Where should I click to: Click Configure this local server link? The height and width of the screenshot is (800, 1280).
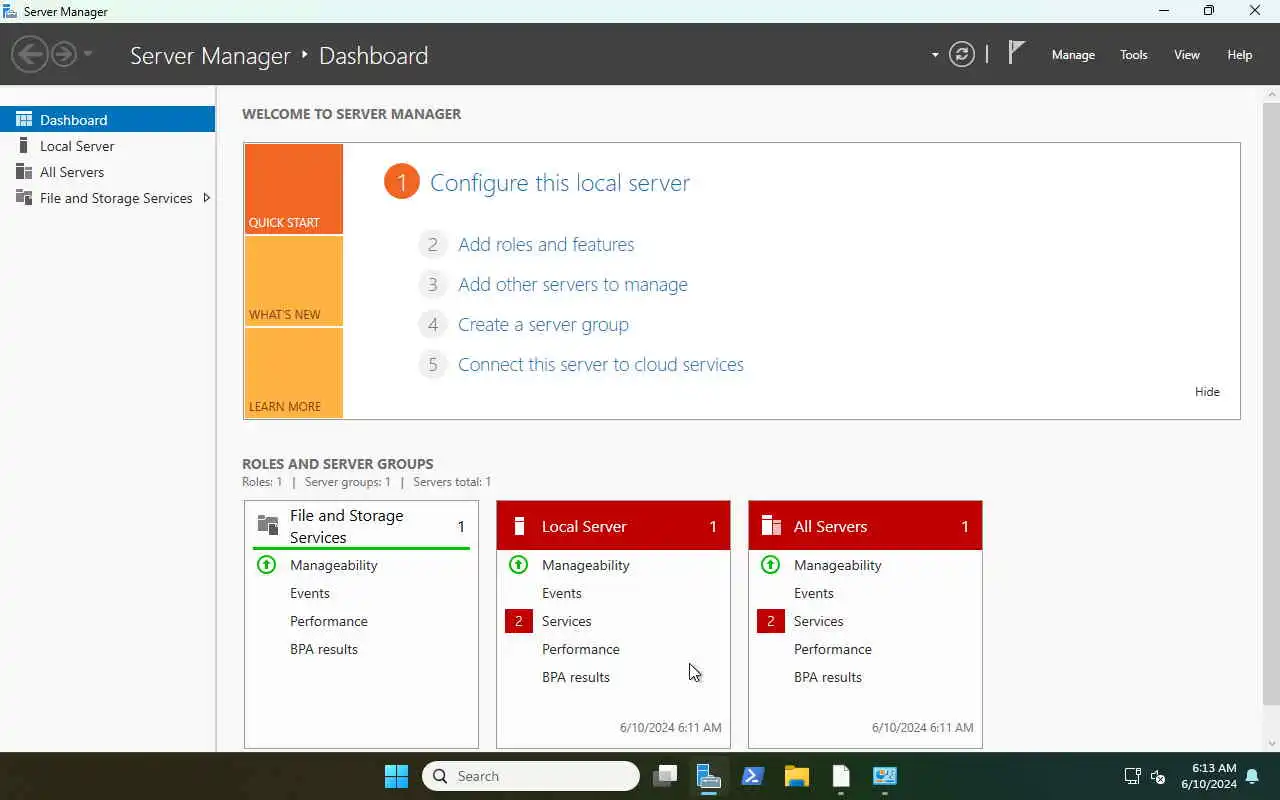click(560, 182)
